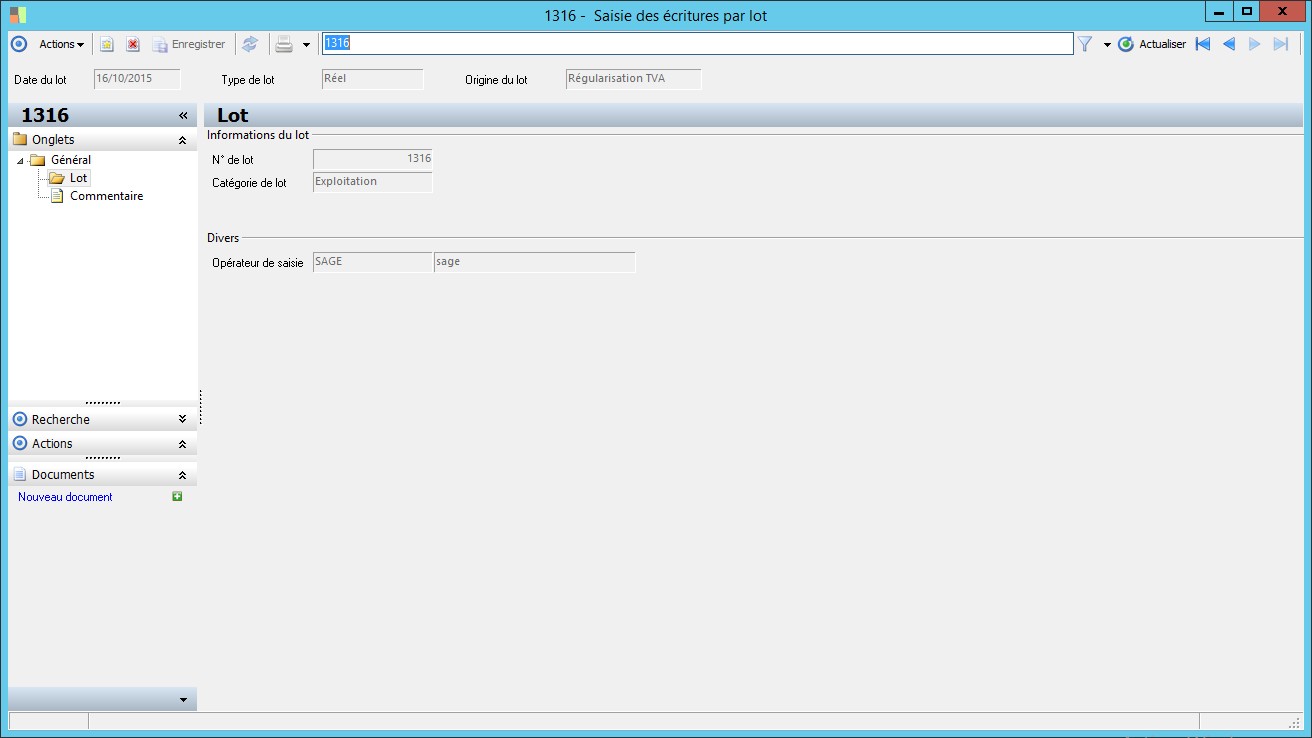The image size is (1312, 738).
Task: Select the Général folder in the tree
Action: point(70,160)
